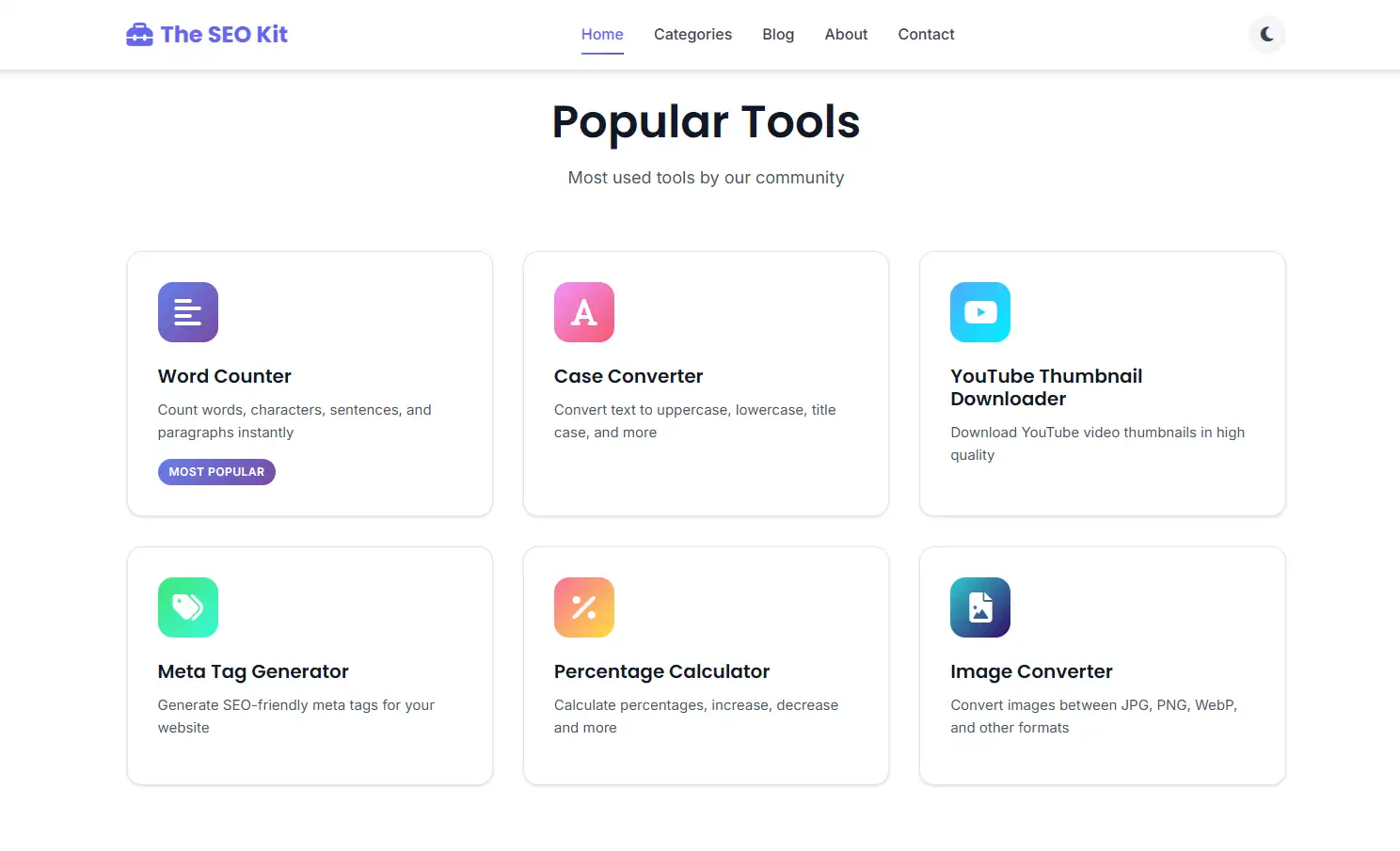Viewport: 1400px width, 851px height.
Task: Toggle dark mode using the moon button
Action: pos(1266,35)
